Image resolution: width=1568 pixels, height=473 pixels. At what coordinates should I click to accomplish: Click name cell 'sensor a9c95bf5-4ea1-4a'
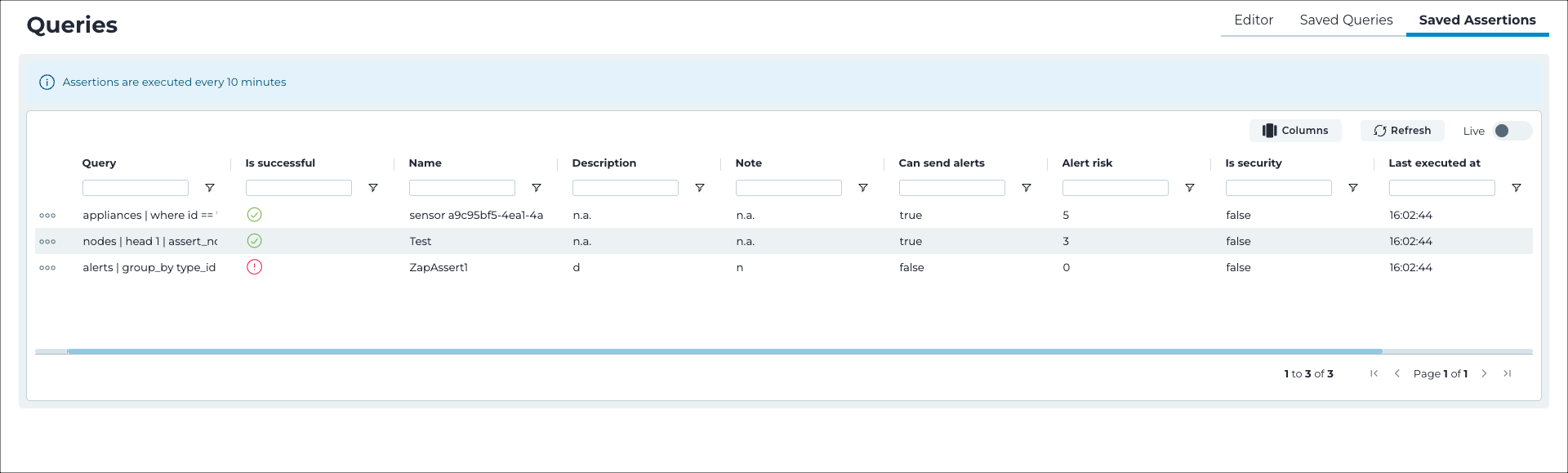(476, 216)
